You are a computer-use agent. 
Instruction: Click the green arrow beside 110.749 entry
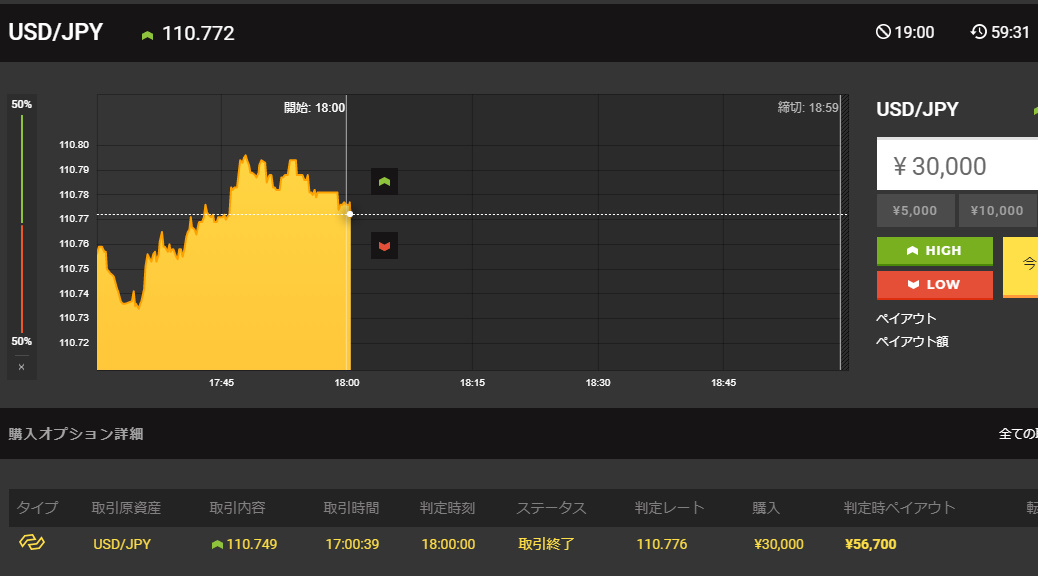[216, 545]
